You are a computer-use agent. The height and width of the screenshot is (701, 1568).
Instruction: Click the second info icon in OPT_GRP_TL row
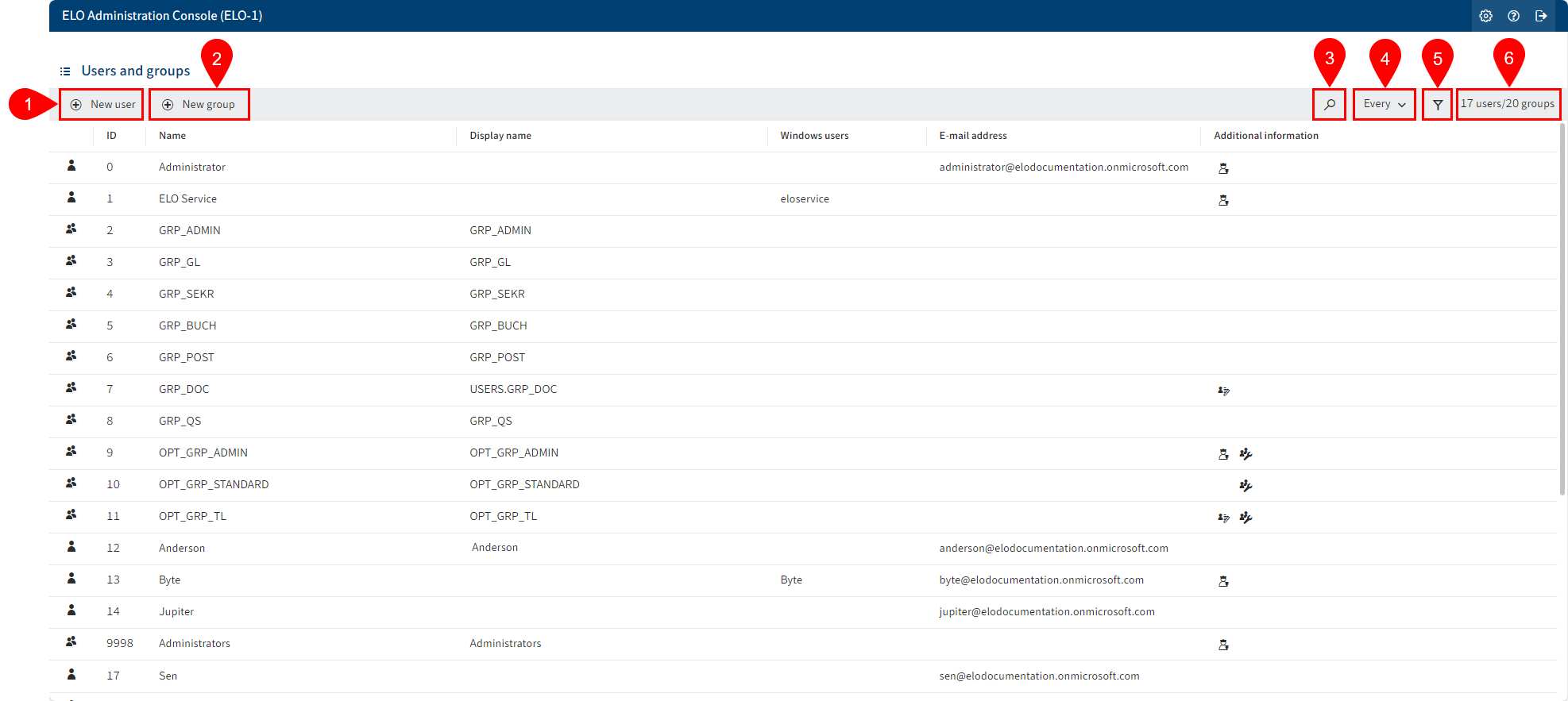click(x=1246, y=518)
